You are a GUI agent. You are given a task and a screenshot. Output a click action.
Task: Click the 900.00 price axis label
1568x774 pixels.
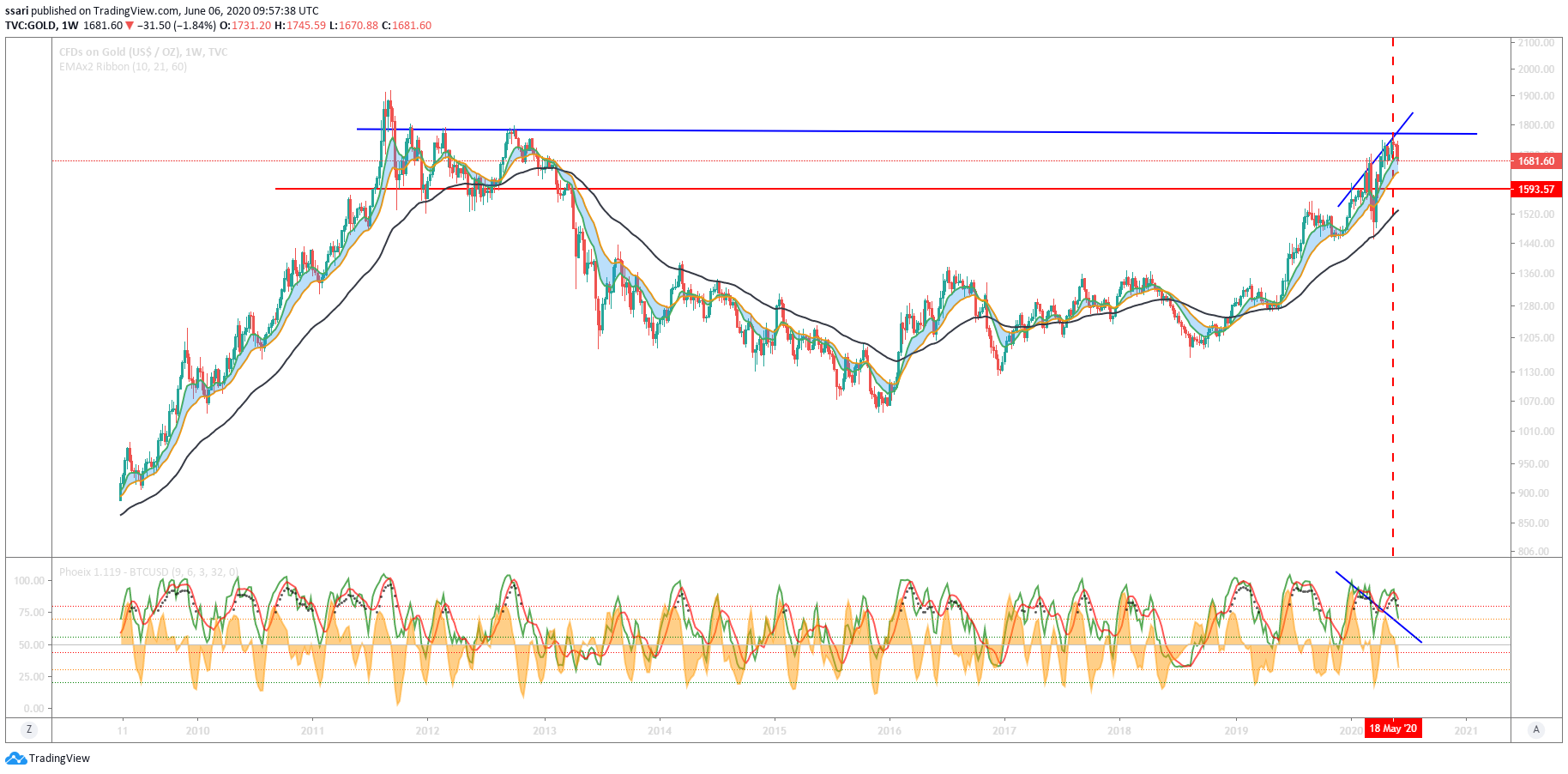pos(1534,493)
